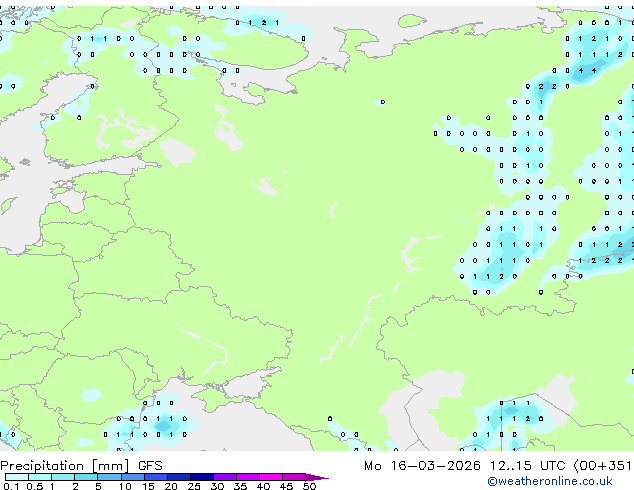Click the 30–35 mm purple swatch
Screen dimensions: 634x490
coord(225,477)
